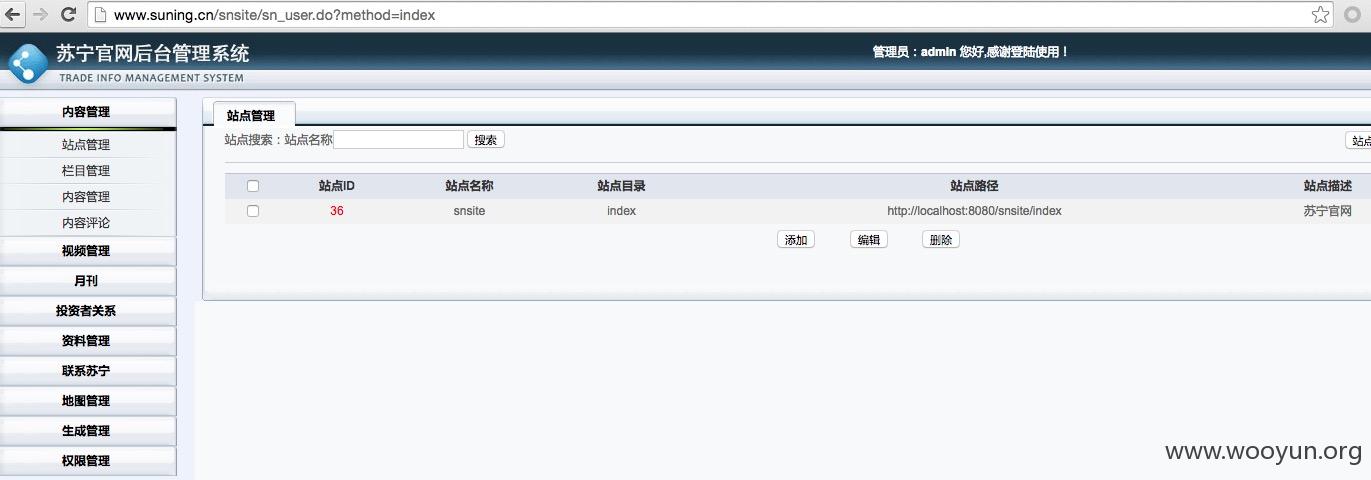This screenshot has width=1371, height=480.
Task: Click the Suning system logo icon
Action: [x=27, y=62]
